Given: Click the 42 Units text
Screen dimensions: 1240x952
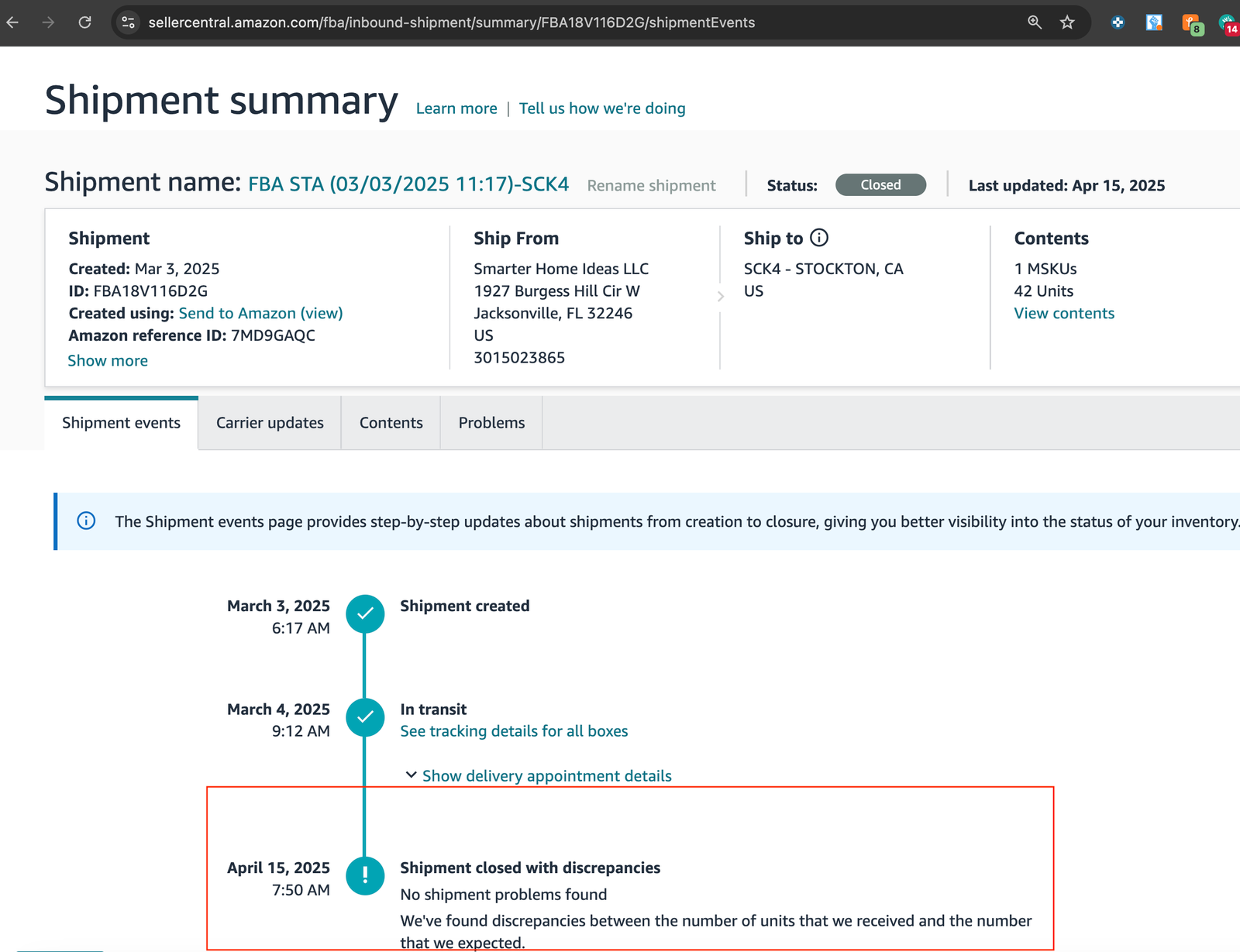Looking at the screenshot, I should (x=1044, y=291).
